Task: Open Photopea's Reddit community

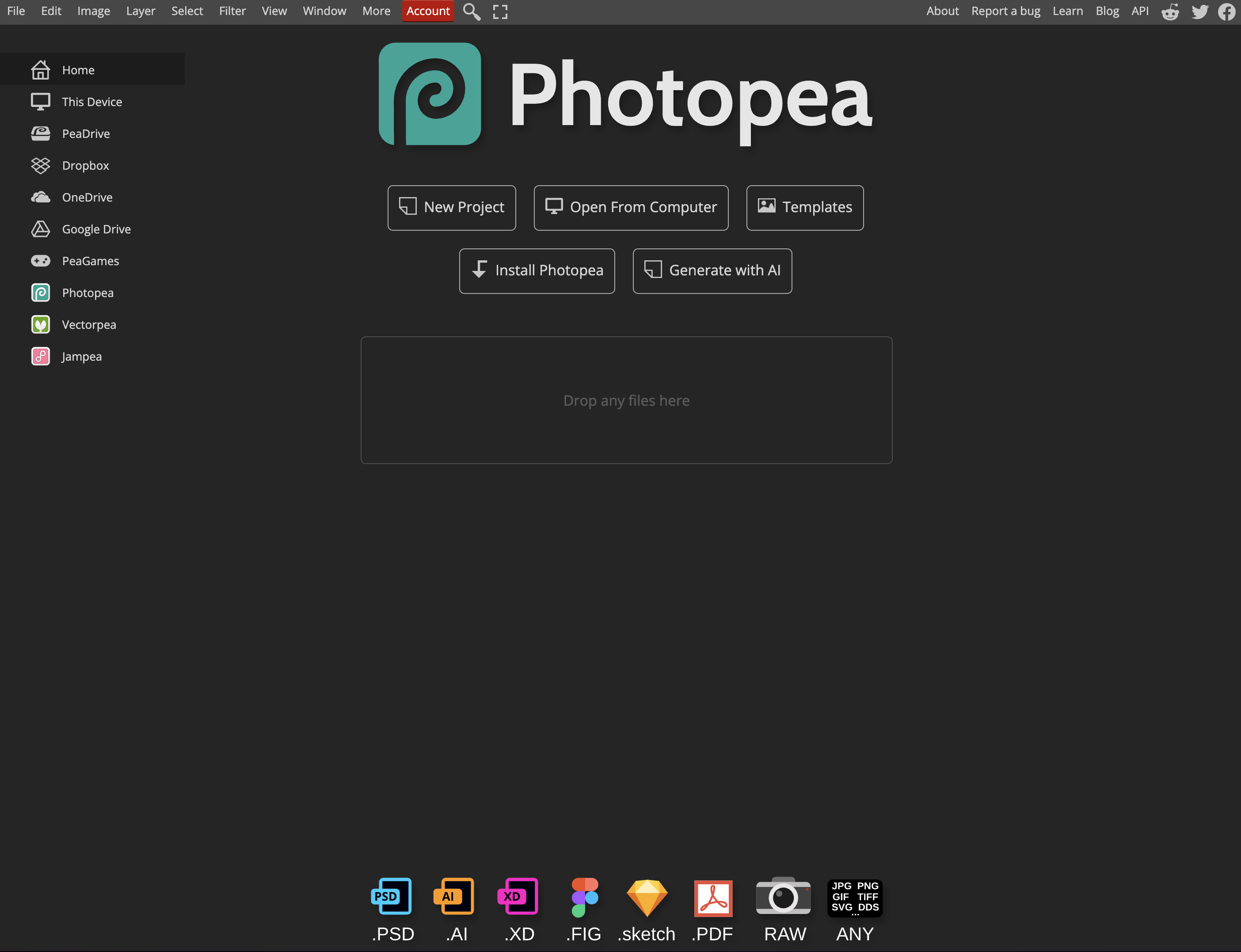Action: (x=1169, y=11)
